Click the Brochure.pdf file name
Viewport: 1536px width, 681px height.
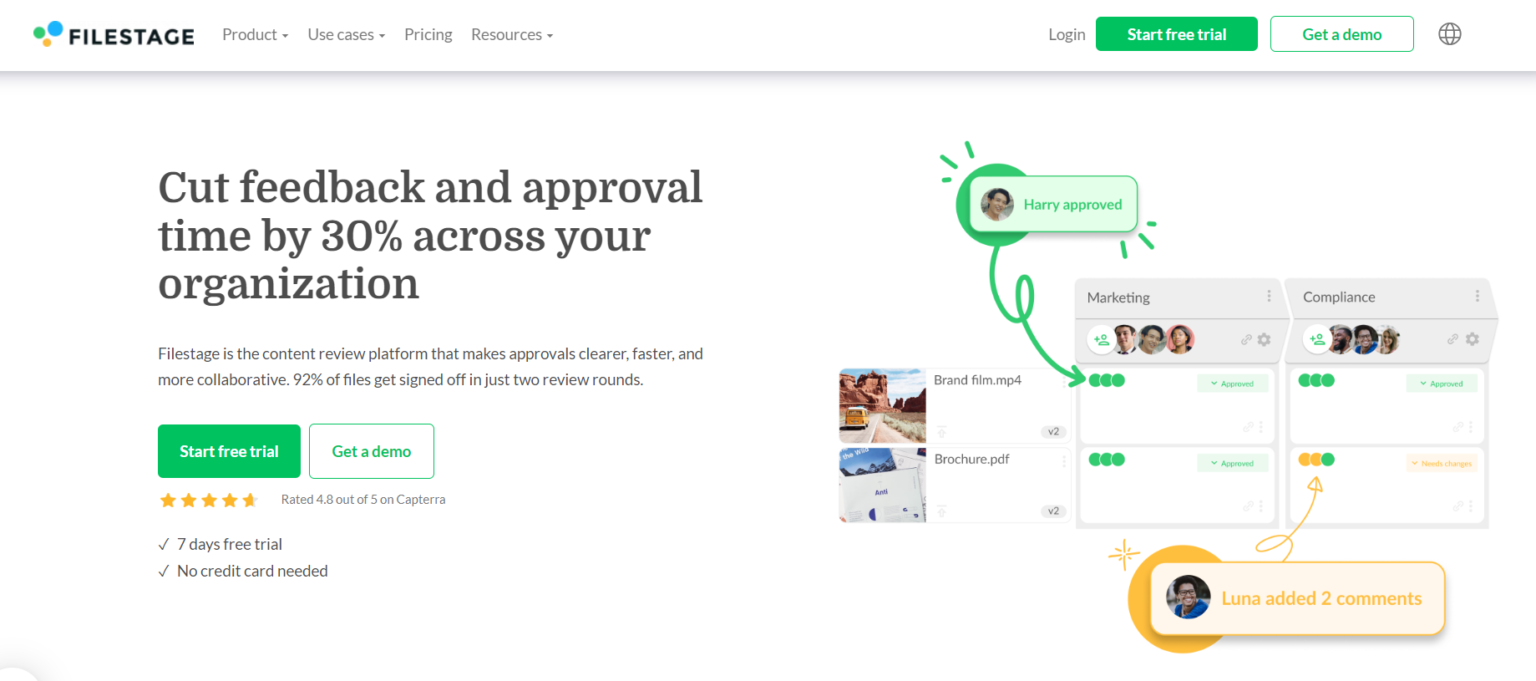pos(972,460)
